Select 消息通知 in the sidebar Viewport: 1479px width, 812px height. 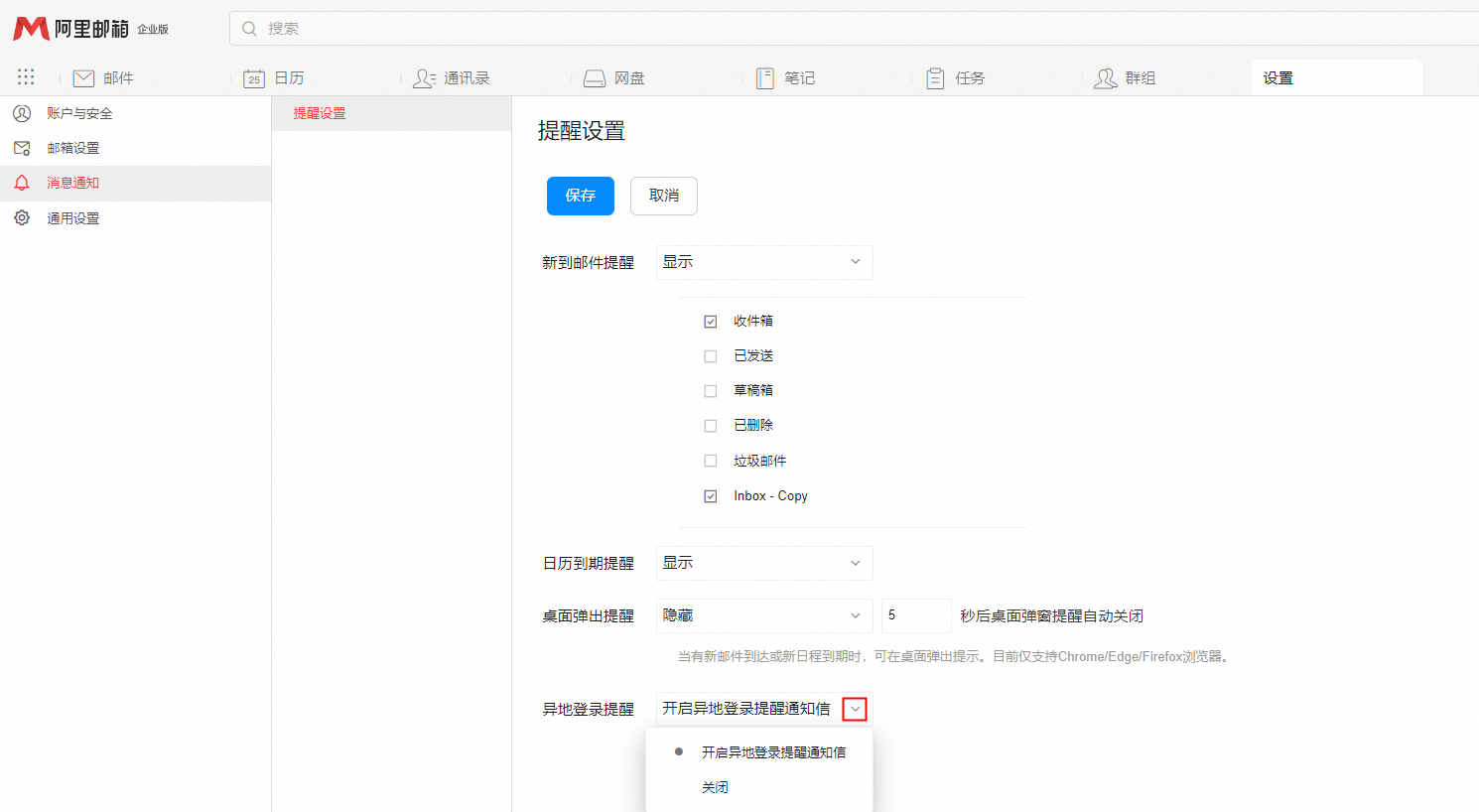tap(135, 183)
